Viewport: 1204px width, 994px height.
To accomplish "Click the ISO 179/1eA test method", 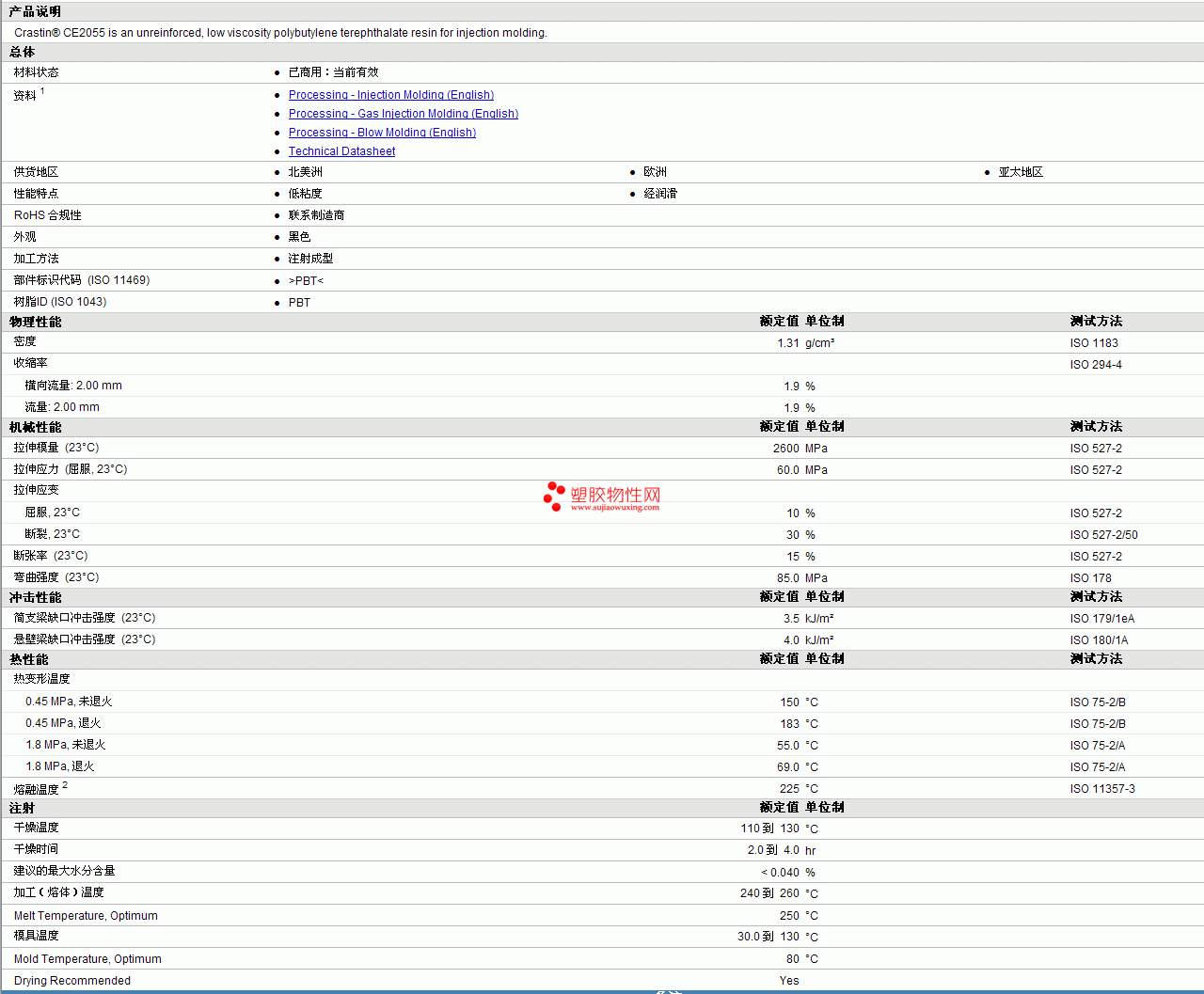I will tap(1102, 619).
